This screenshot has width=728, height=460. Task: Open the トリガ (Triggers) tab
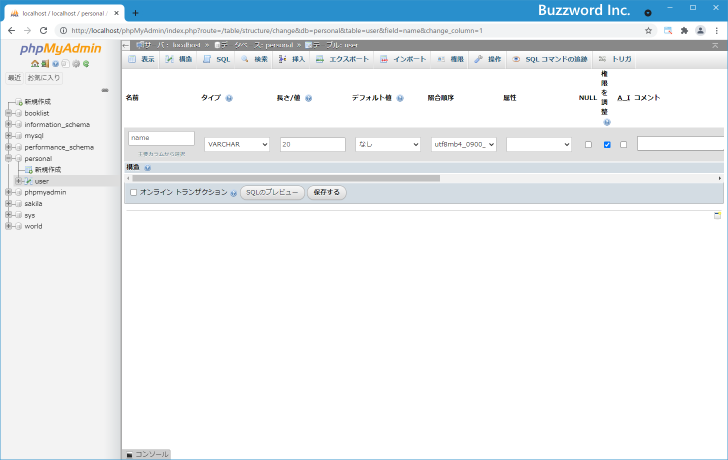(615, 59)
